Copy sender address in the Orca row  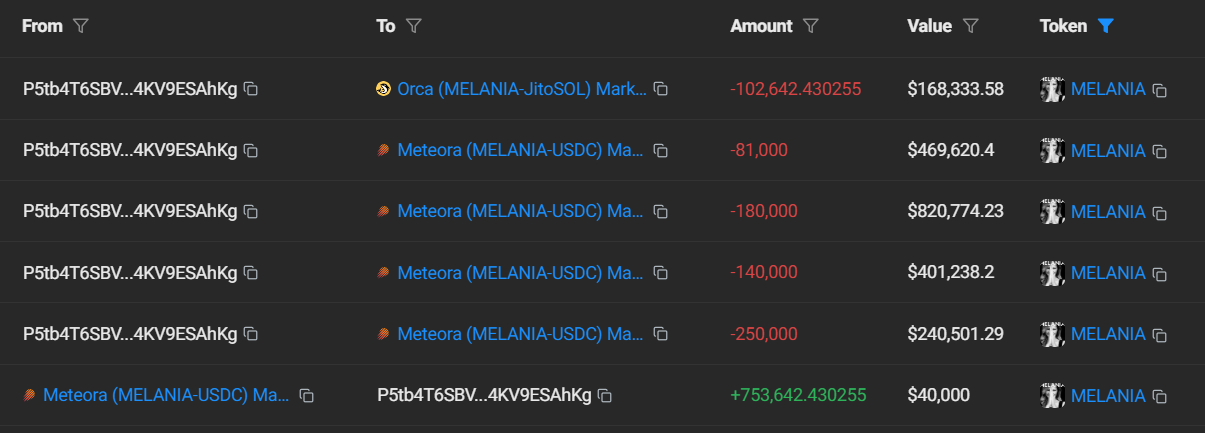(x=252, y=90)
